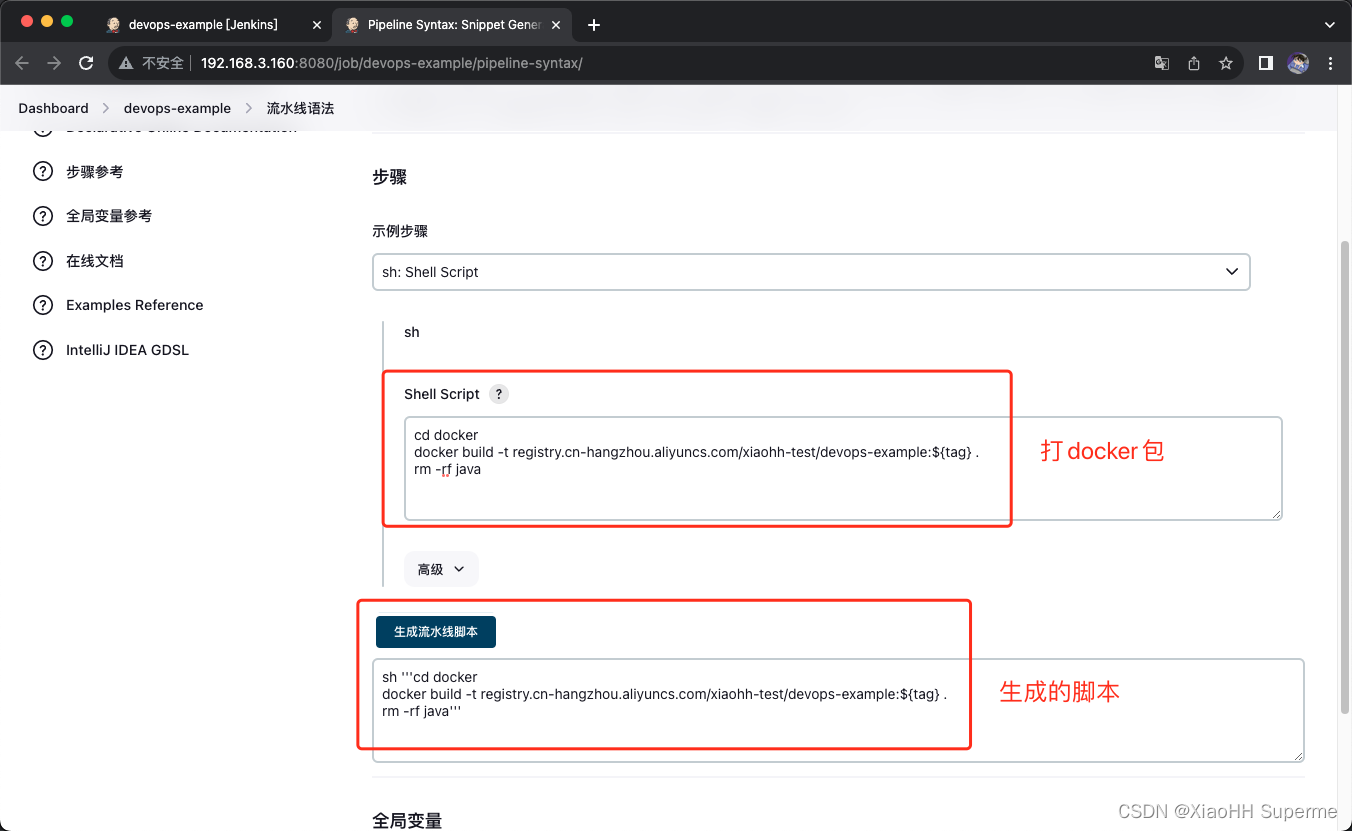Click the 全局变量 heading
Image resolution: width=1352 pixels, height=831 pixels.
point(407,820)
